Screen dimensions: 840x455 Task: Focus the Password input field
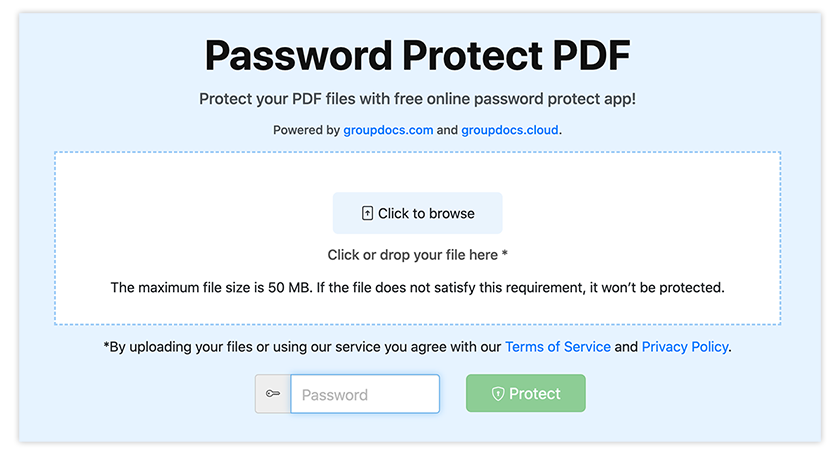pos(365,394)
